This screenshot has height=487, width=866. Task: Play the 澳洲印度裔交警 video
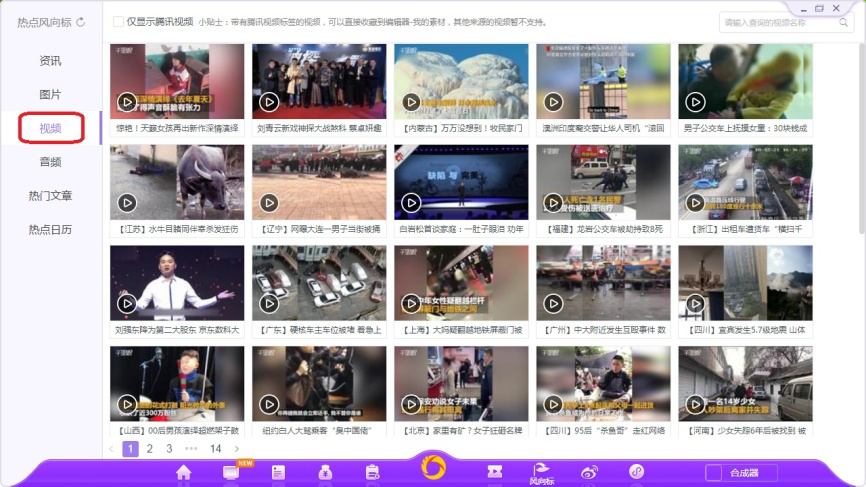click(x=553, y=102)
